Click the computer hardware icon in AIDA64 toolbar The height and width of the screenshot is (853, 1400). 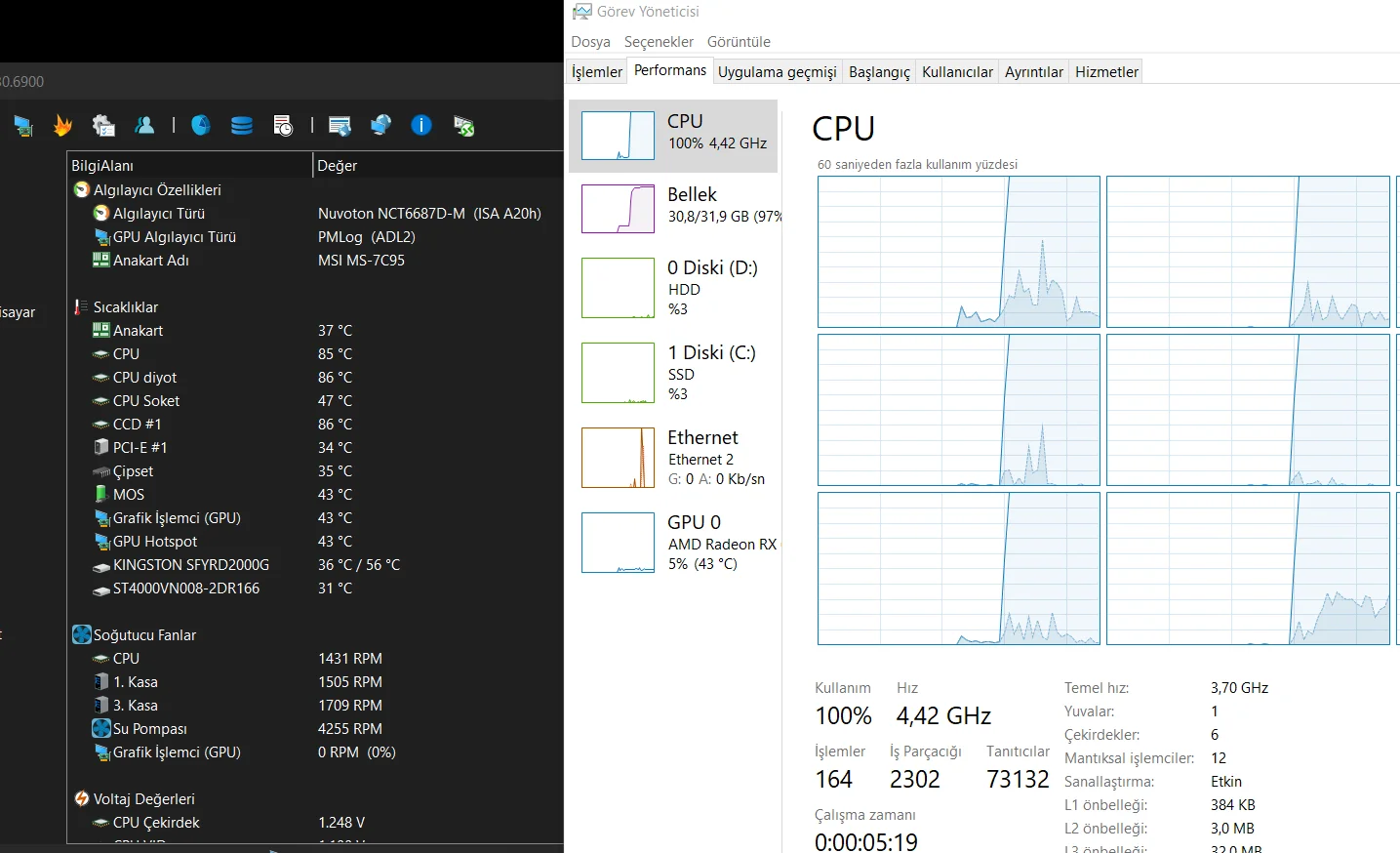point(22,126)
